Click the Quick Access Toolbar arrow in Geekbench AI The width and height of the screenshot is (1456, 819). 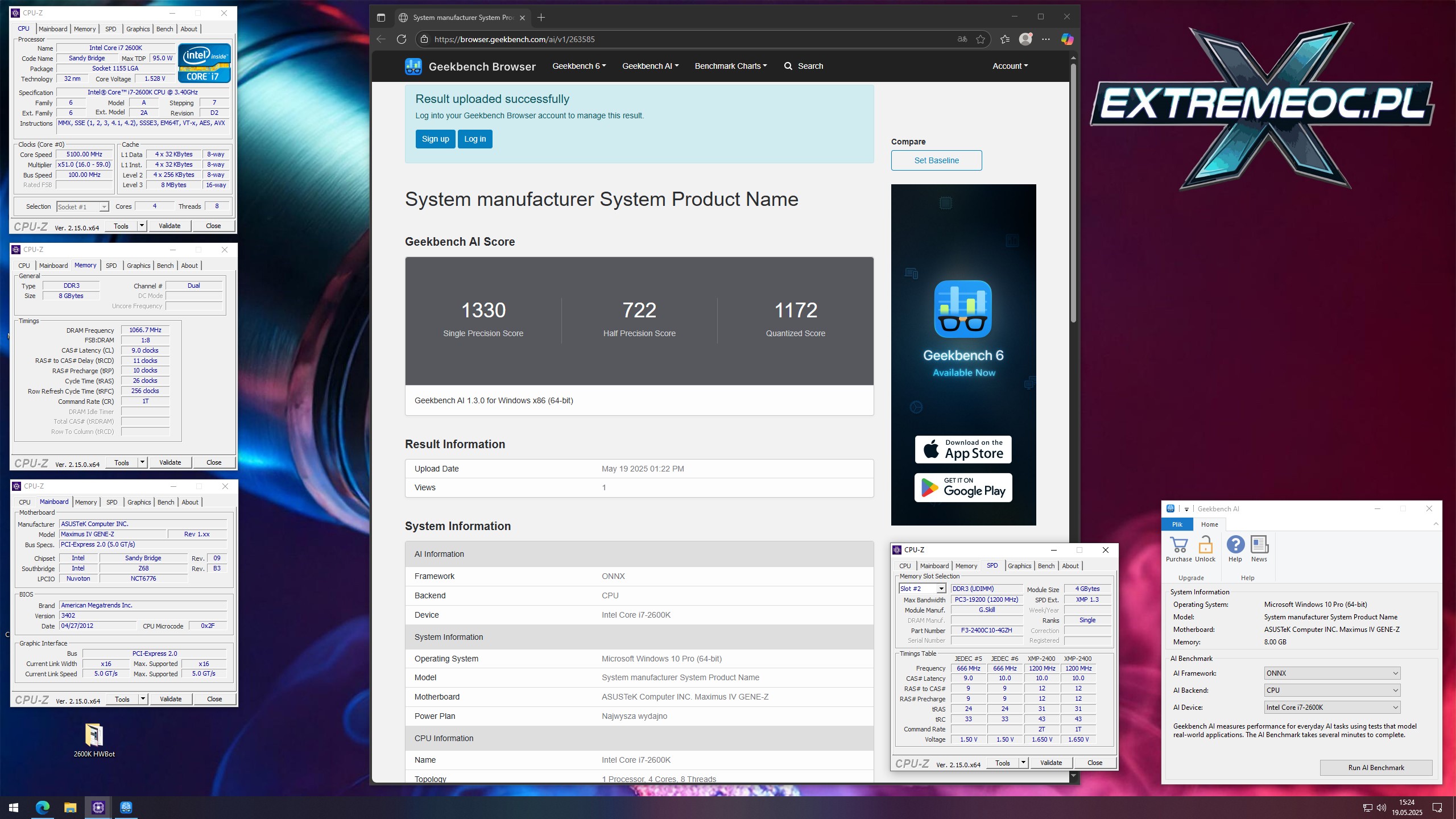tap(1186, 509)
